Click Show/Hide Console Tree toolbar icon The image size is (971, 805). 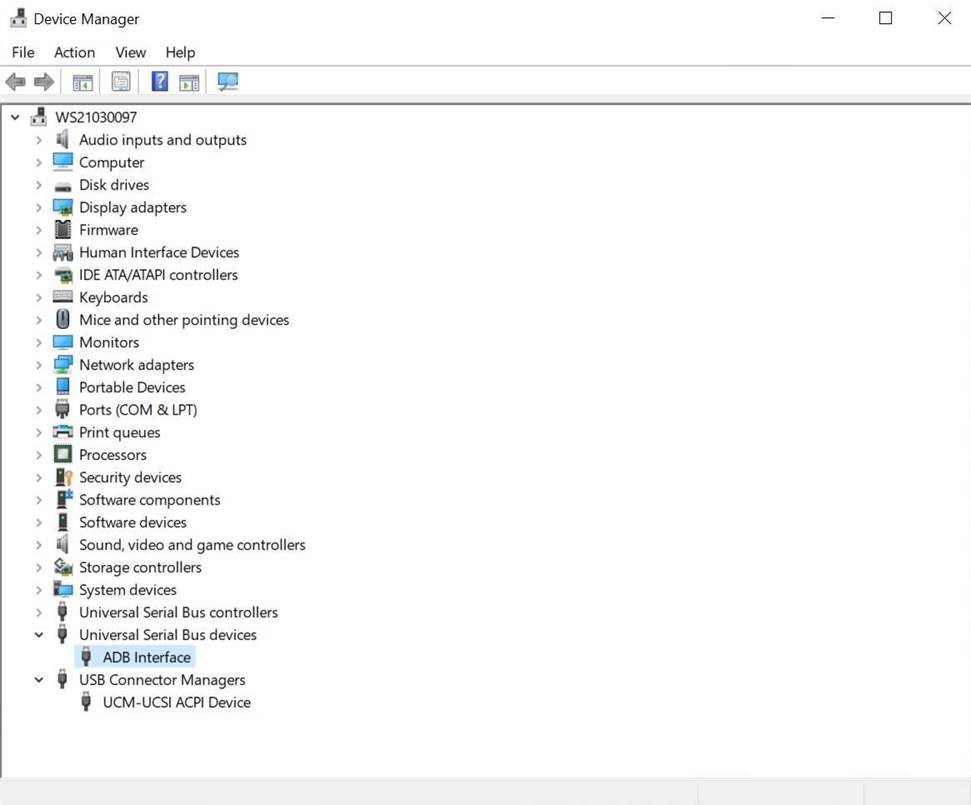(x=83, y=82)
